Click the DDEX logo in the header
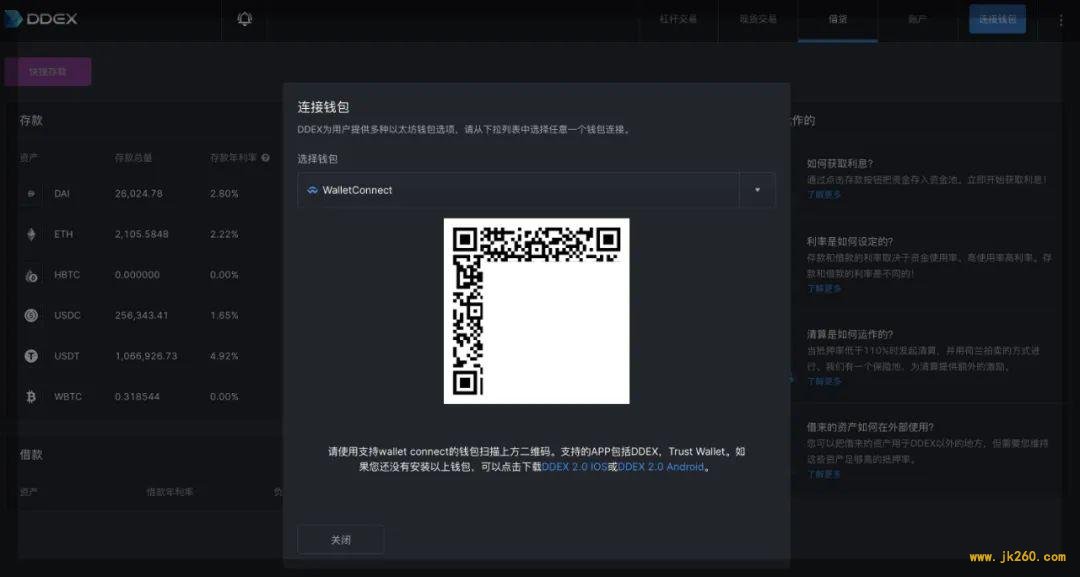Image resolution: width=1080 pixels, height=577 pixels. pyautogui.click(x=40, y=19)
